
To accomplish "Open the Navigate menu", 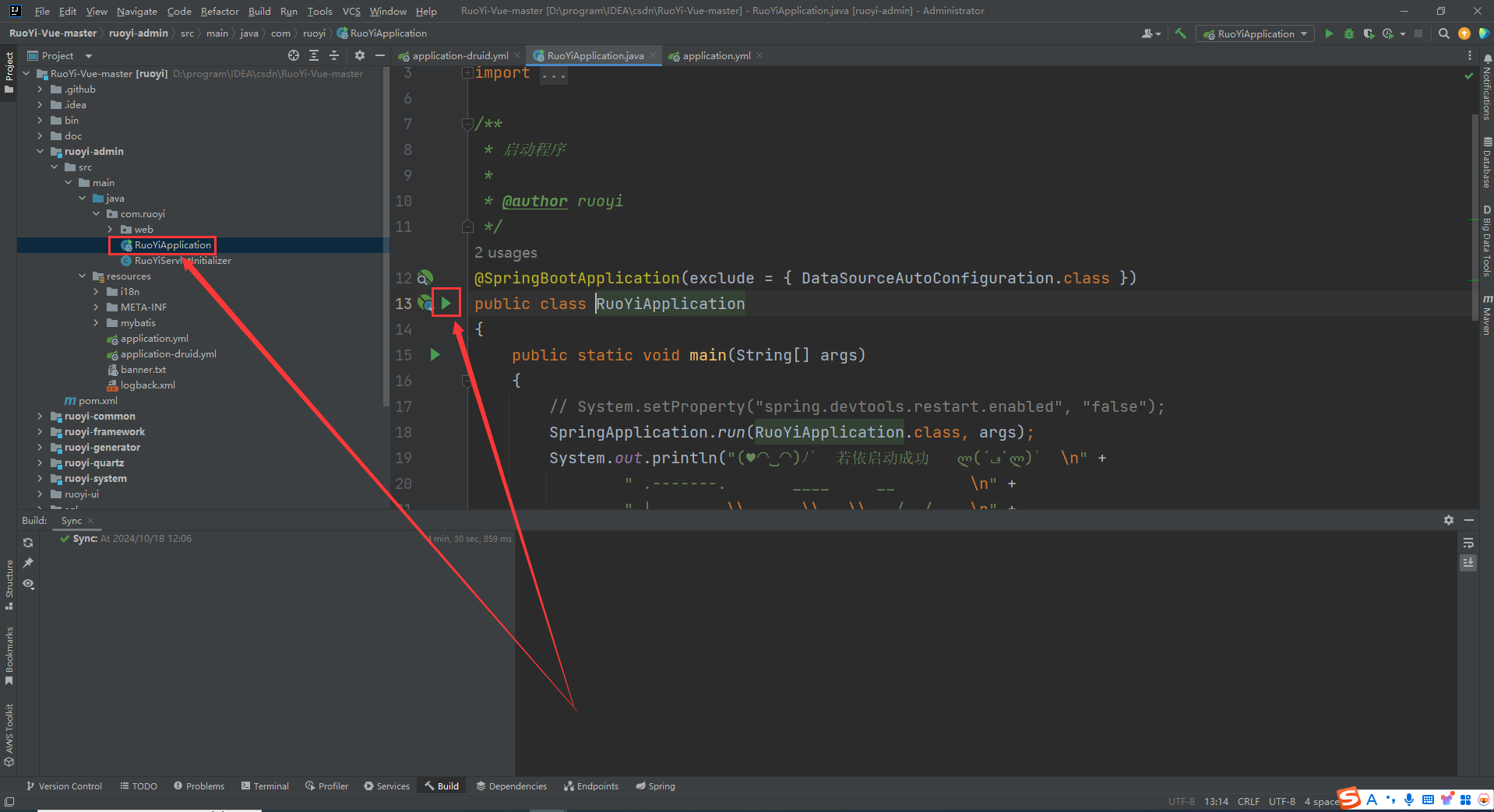I will point(136,11).
